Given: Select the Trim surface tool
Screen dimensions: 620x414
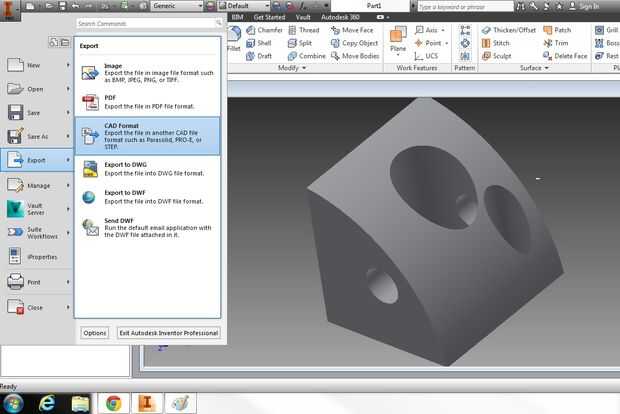Looking at the screenshot, I should click(556, 43).
